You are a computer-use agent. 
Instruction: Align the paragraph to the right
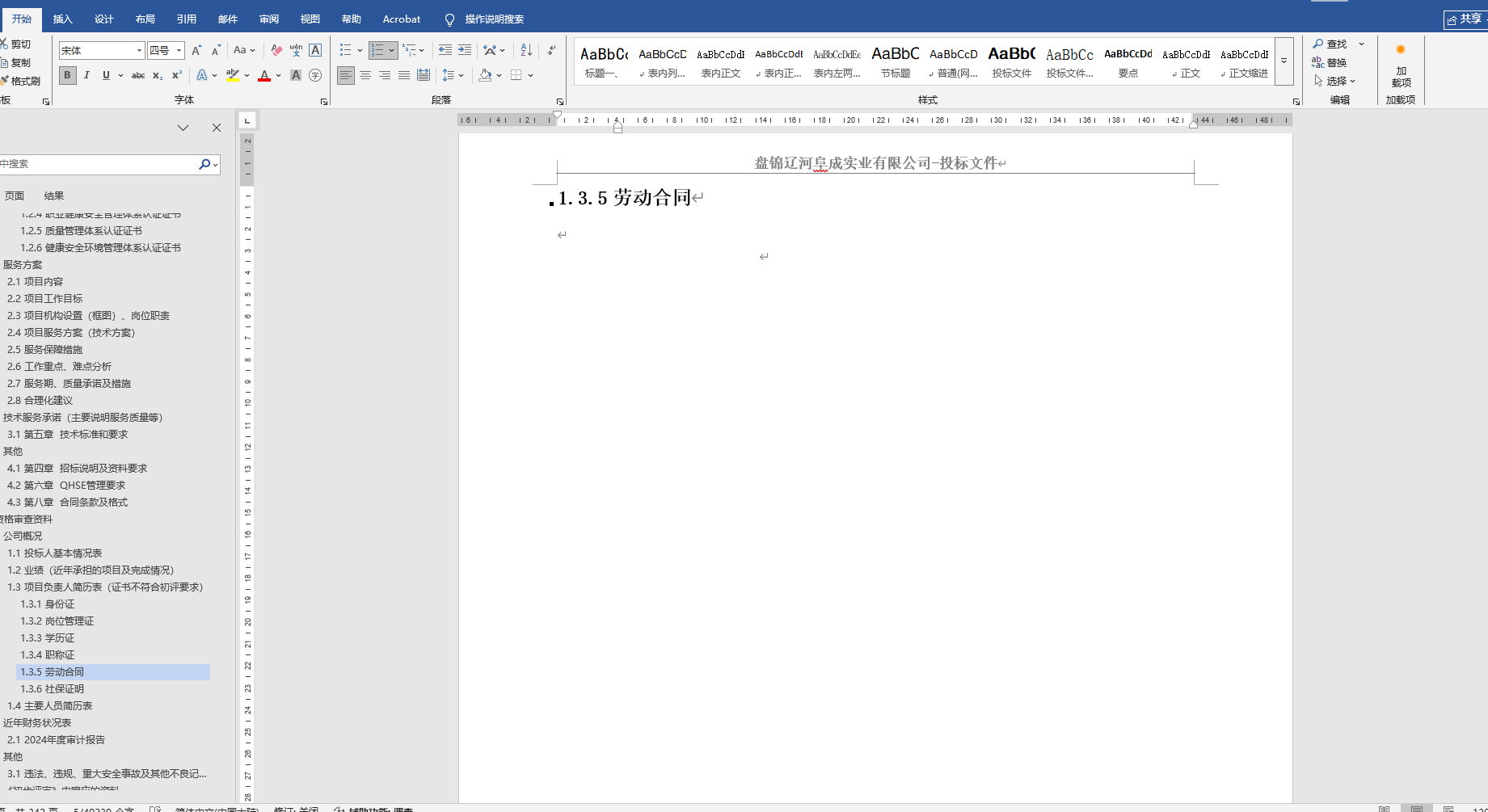pos(385,75)
